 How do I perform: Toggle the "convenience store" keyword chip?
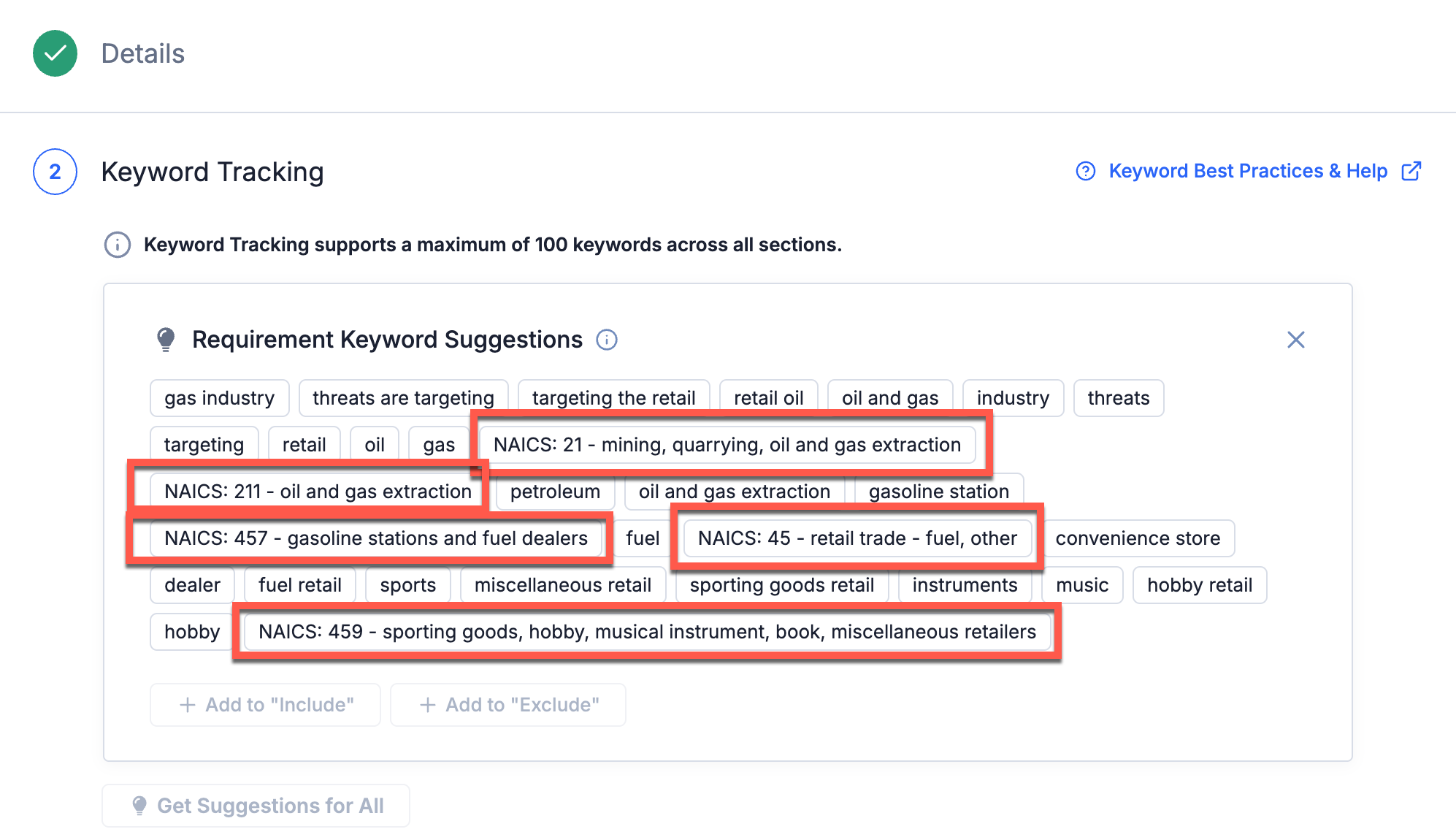(1137, 538)
